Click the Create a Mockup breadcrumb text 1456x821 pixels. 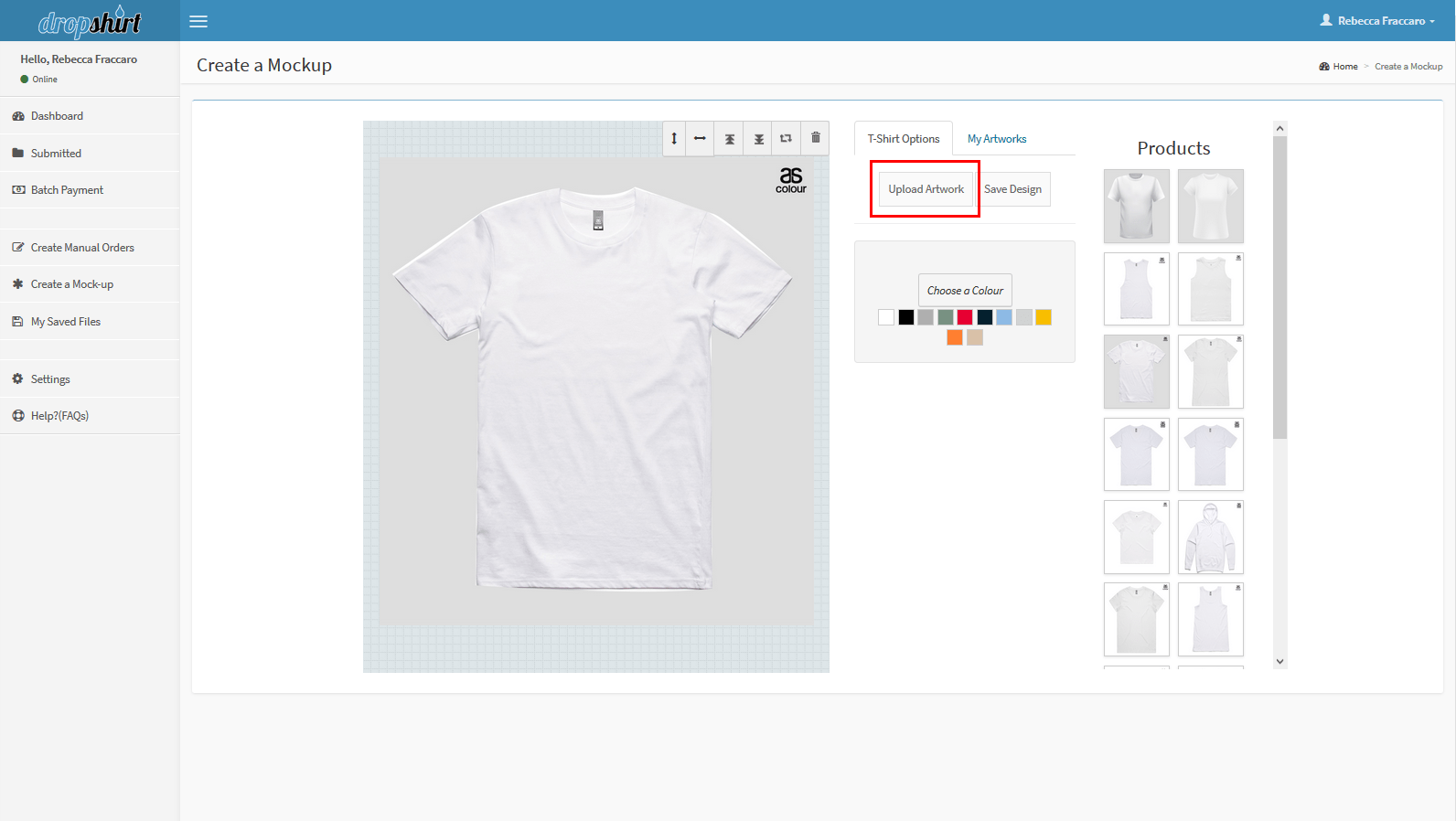coord(1408,67)
